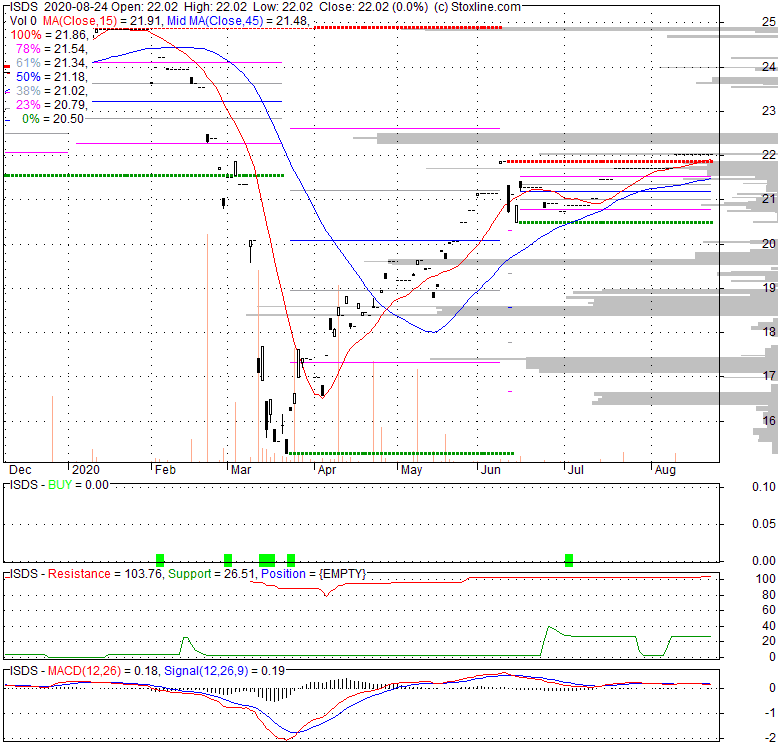
Task: Click the 40 label on resistance axis
Action: [x=769, y=626]
